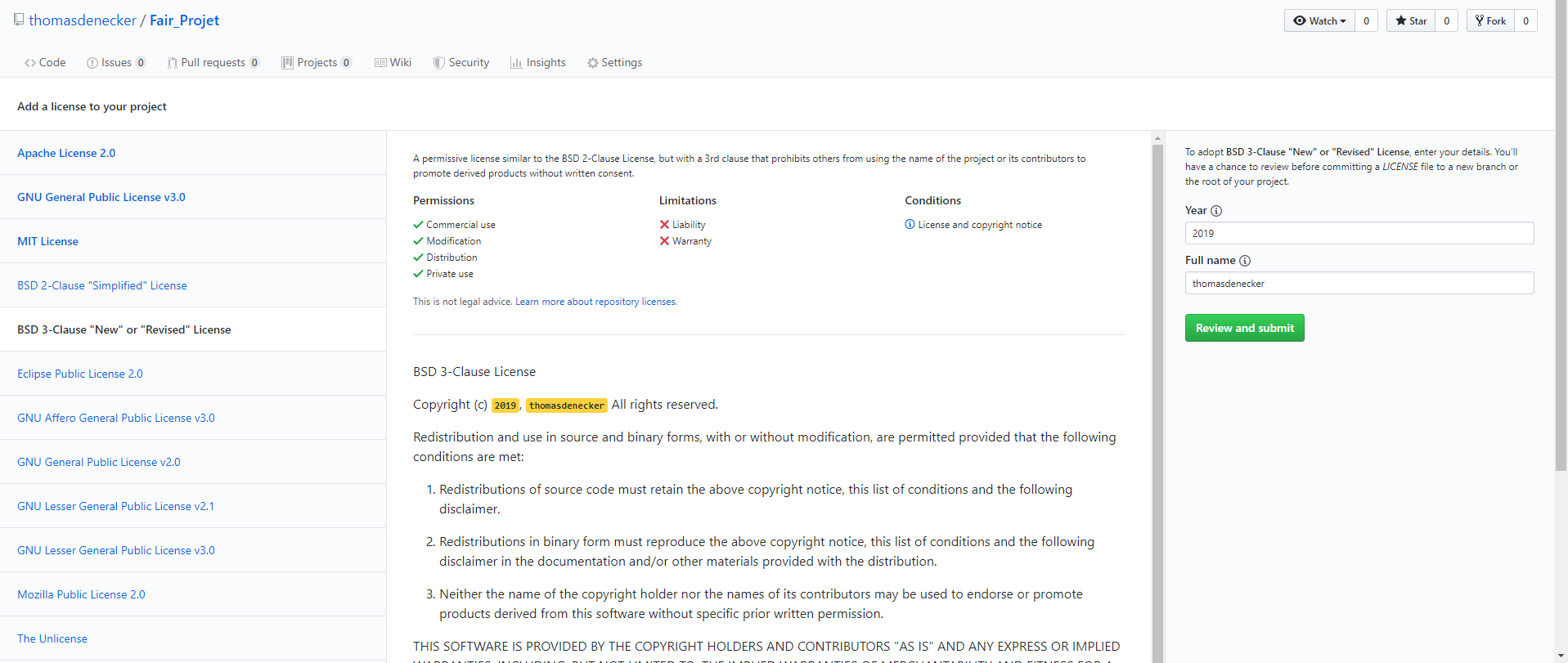Click the Private use permission text
This screenshot has width=1568, height=663.
pos(450,274)
